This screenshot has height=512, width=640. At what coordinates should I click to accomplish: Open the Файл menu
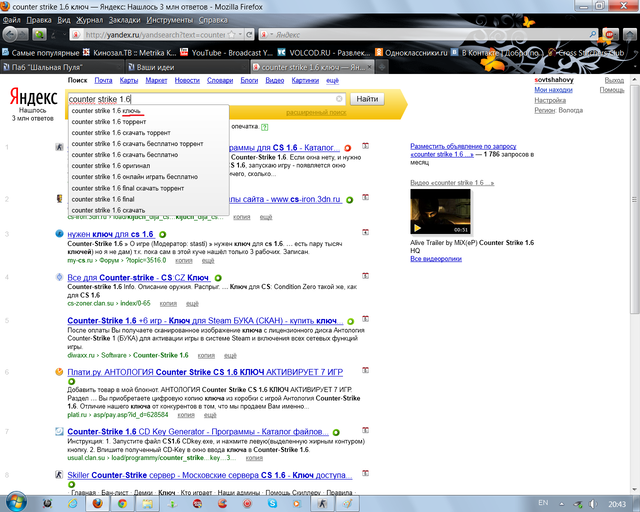pos(11,20)
